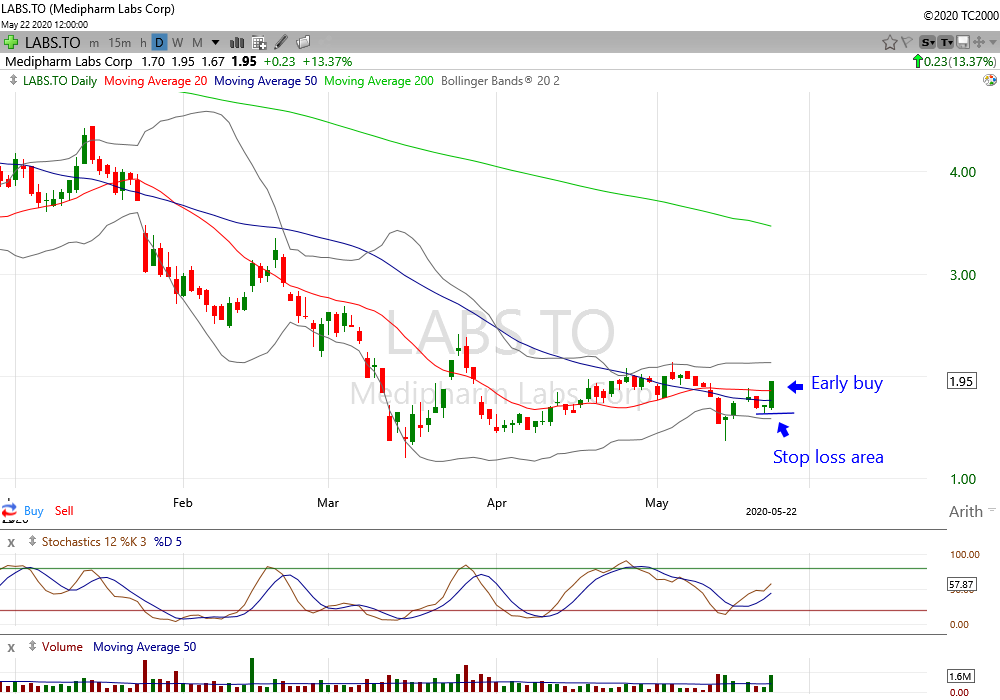
Task: Open the color palette settings icon
Action: pos(990,80)
